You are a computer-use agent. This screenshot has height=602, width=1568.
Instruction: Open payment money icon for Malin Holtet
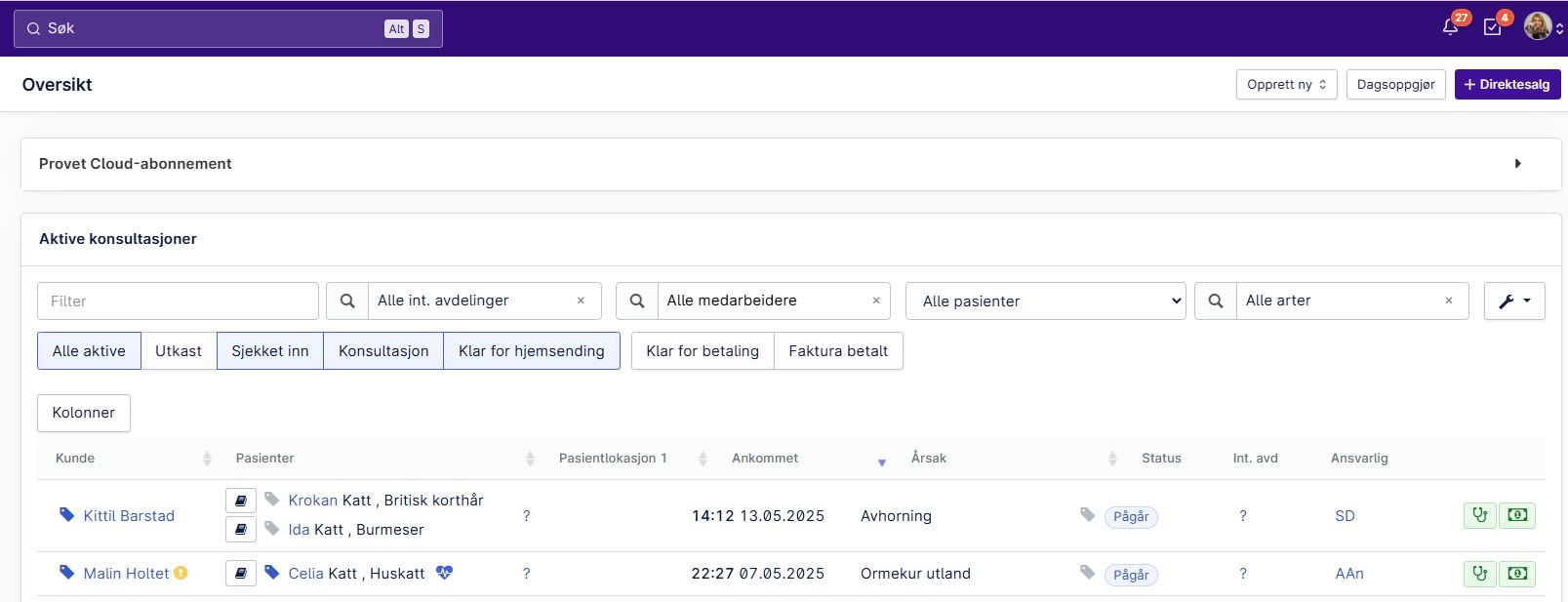(1517, 574)
